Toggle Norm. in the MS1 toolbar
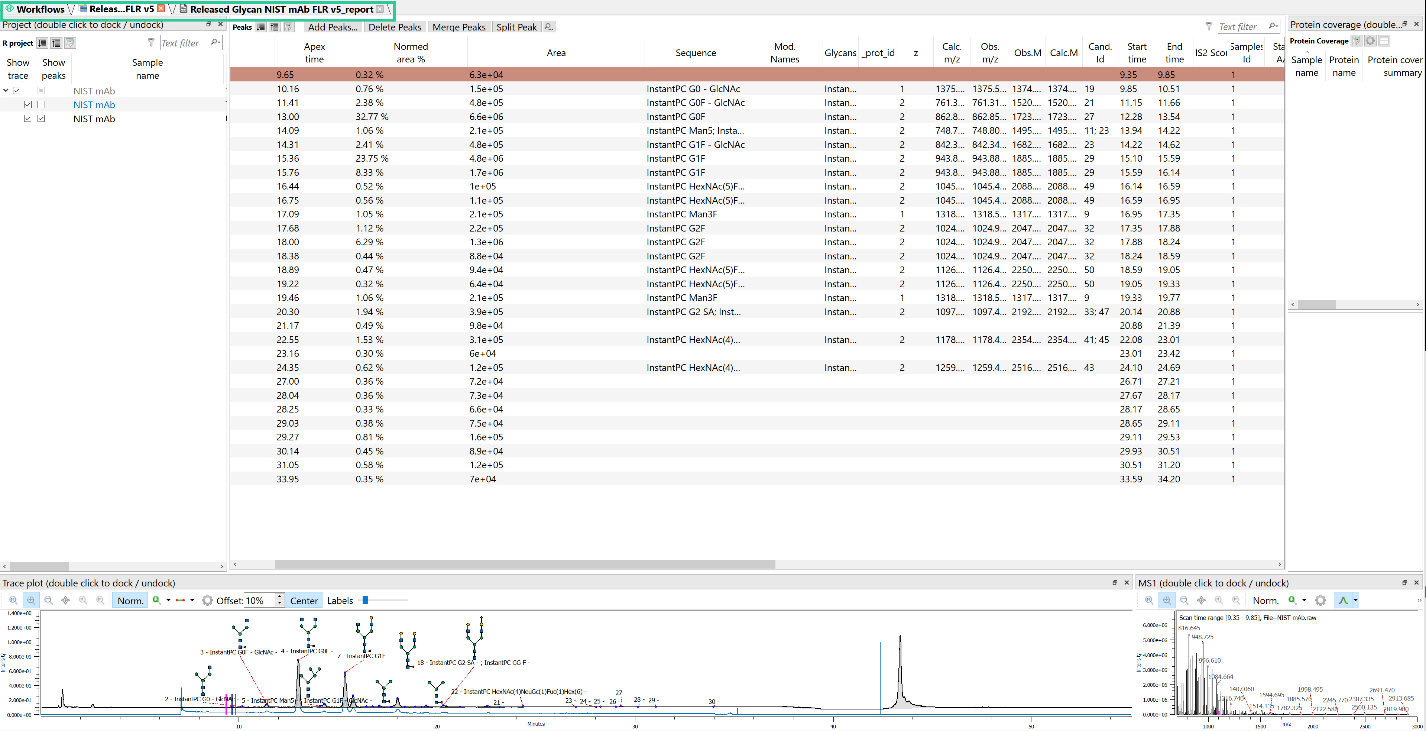 (1266, 600)
